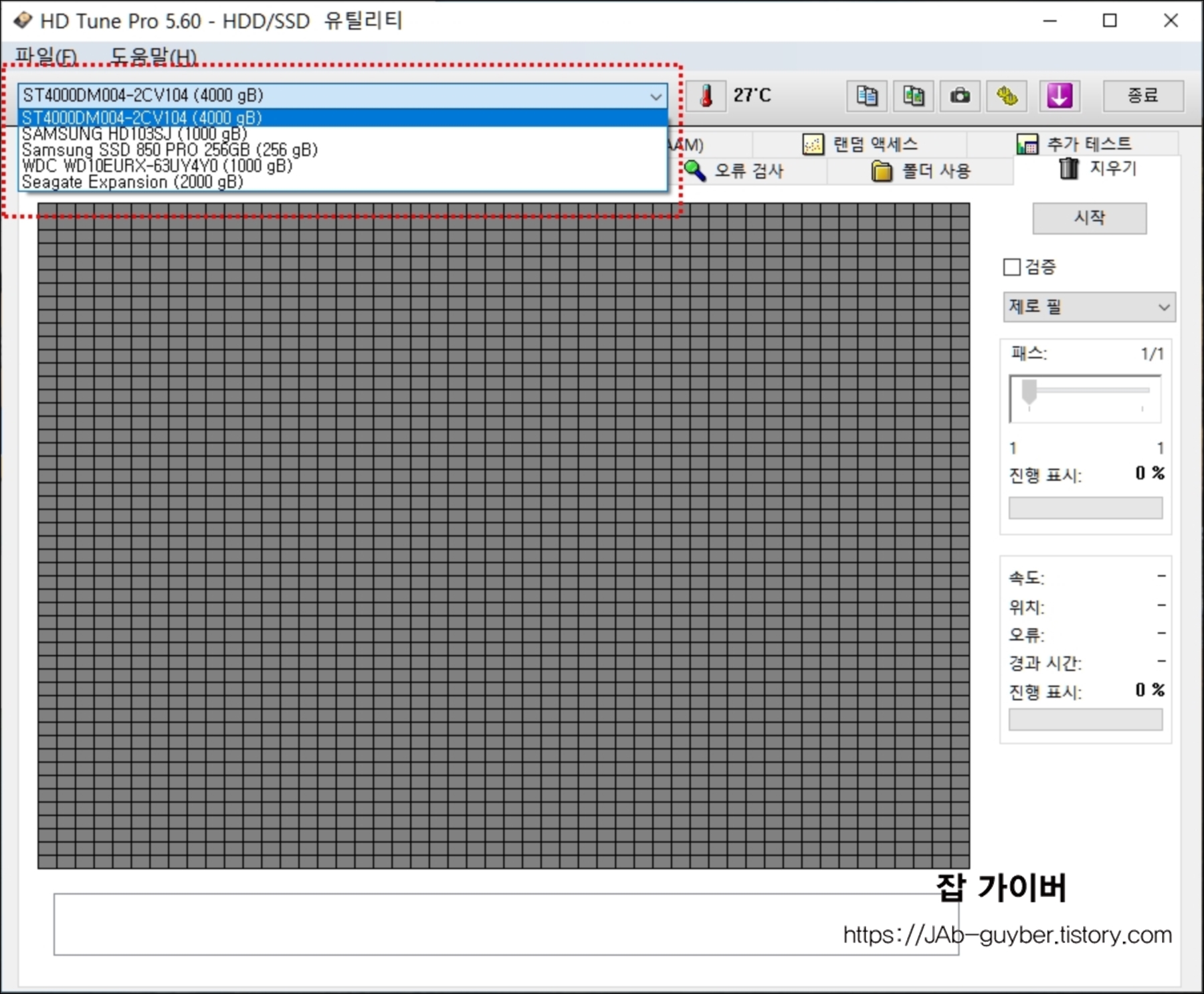Collapse the drive selection combo box arrow

(656, 96)
